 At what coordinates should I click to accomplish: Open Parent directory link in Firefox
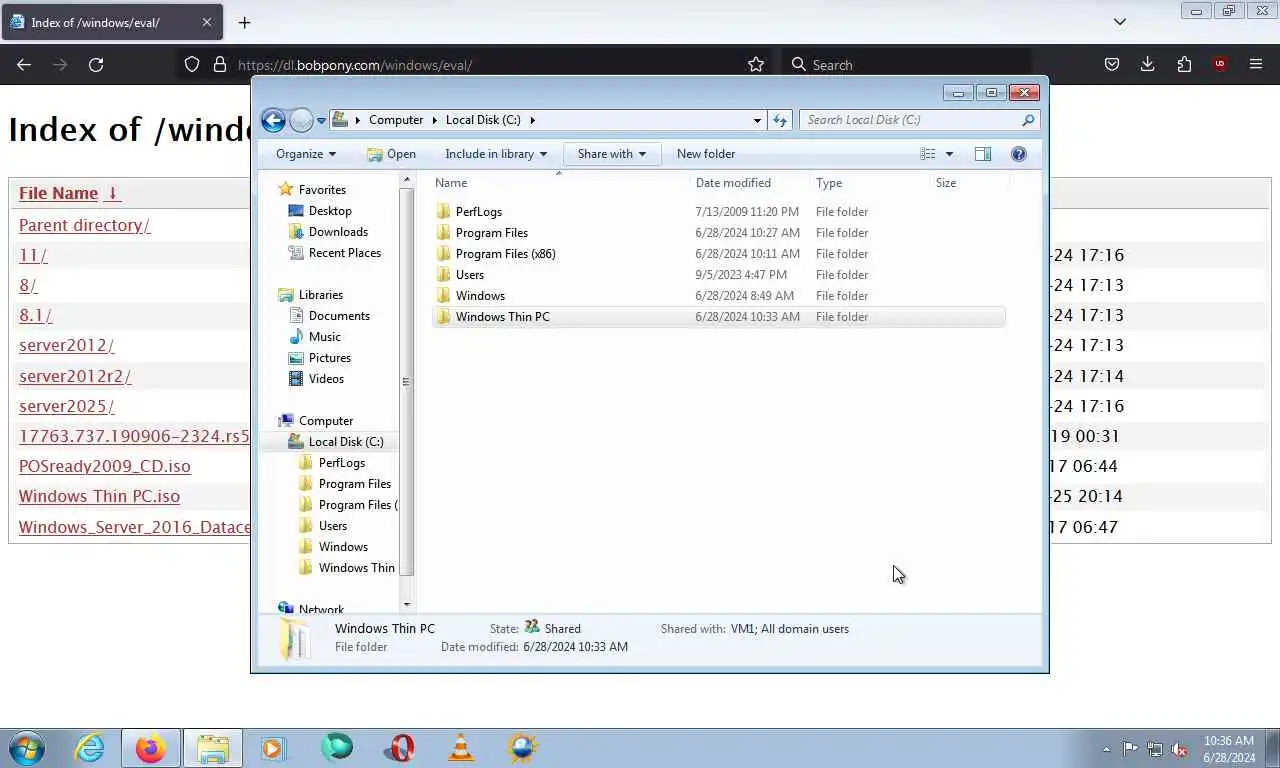click(84, 225)
